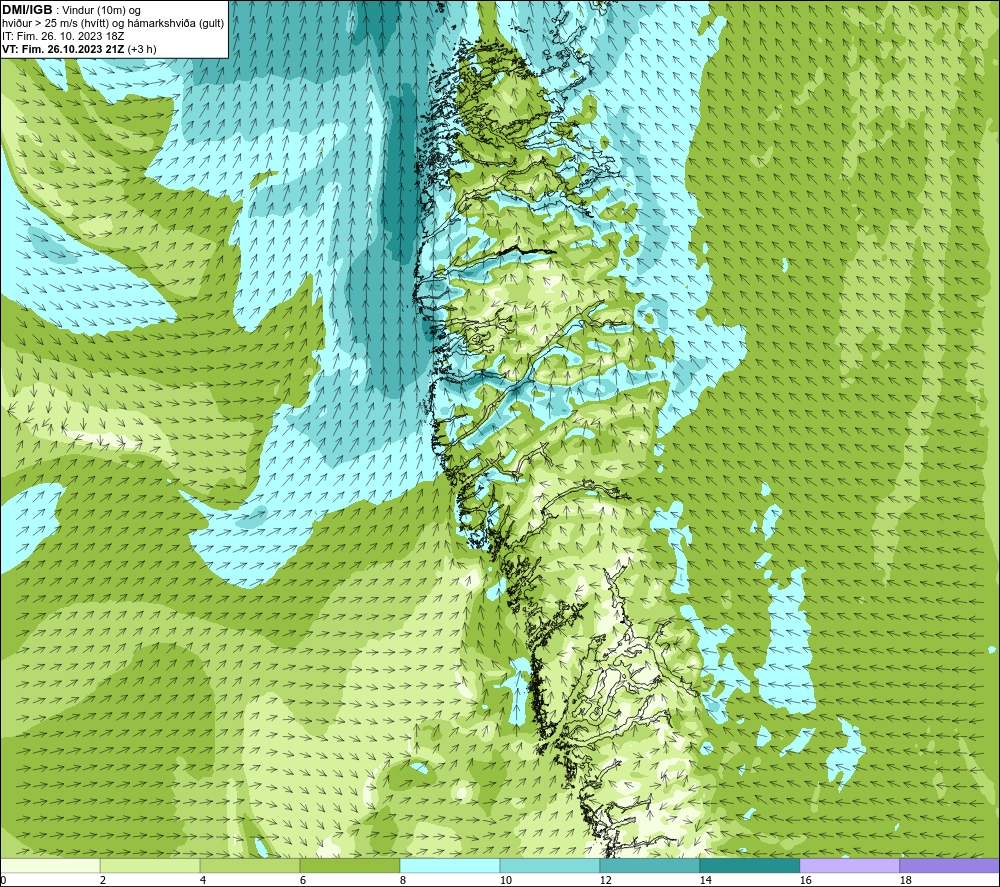Click the 2–4 m/s light green swatch
The width and height of the screenshot is (1000, 887).
pos(150,865)
